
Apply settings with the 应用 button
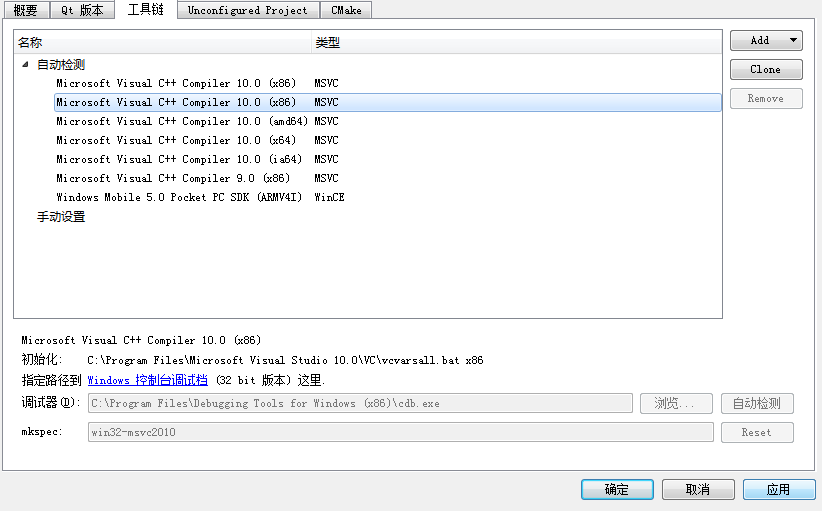[779, 490]
